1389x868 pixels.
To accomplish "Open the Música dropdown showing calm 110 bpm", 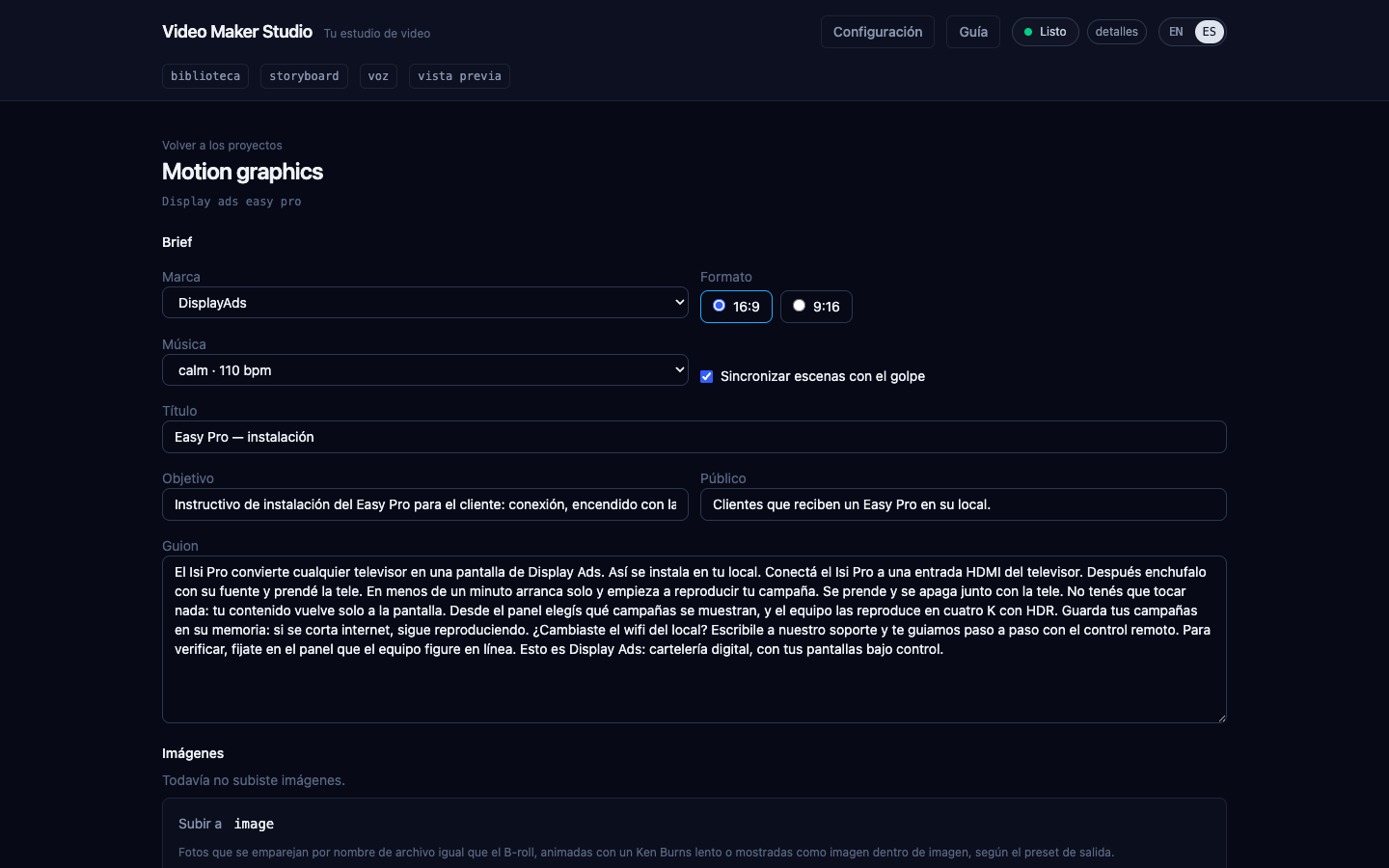I will point(425,370).
